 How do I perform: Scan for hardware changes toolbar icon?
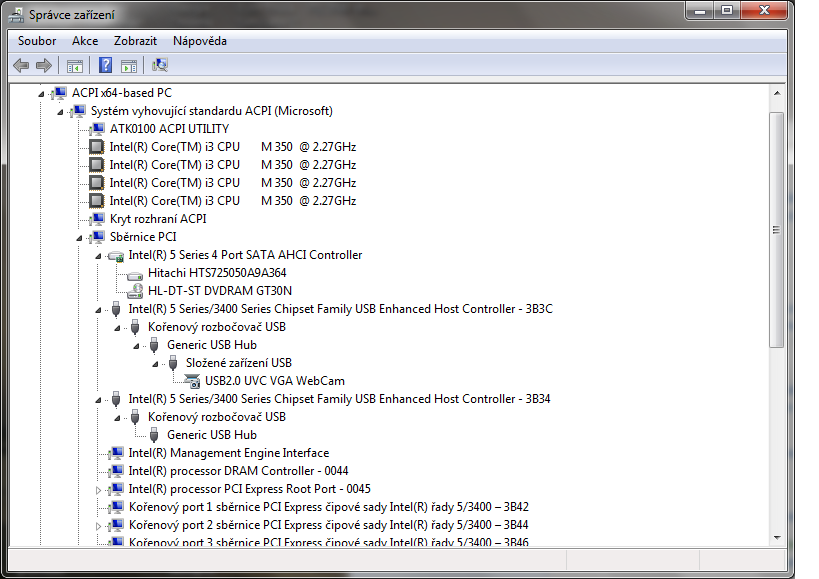tap(160, 65)
